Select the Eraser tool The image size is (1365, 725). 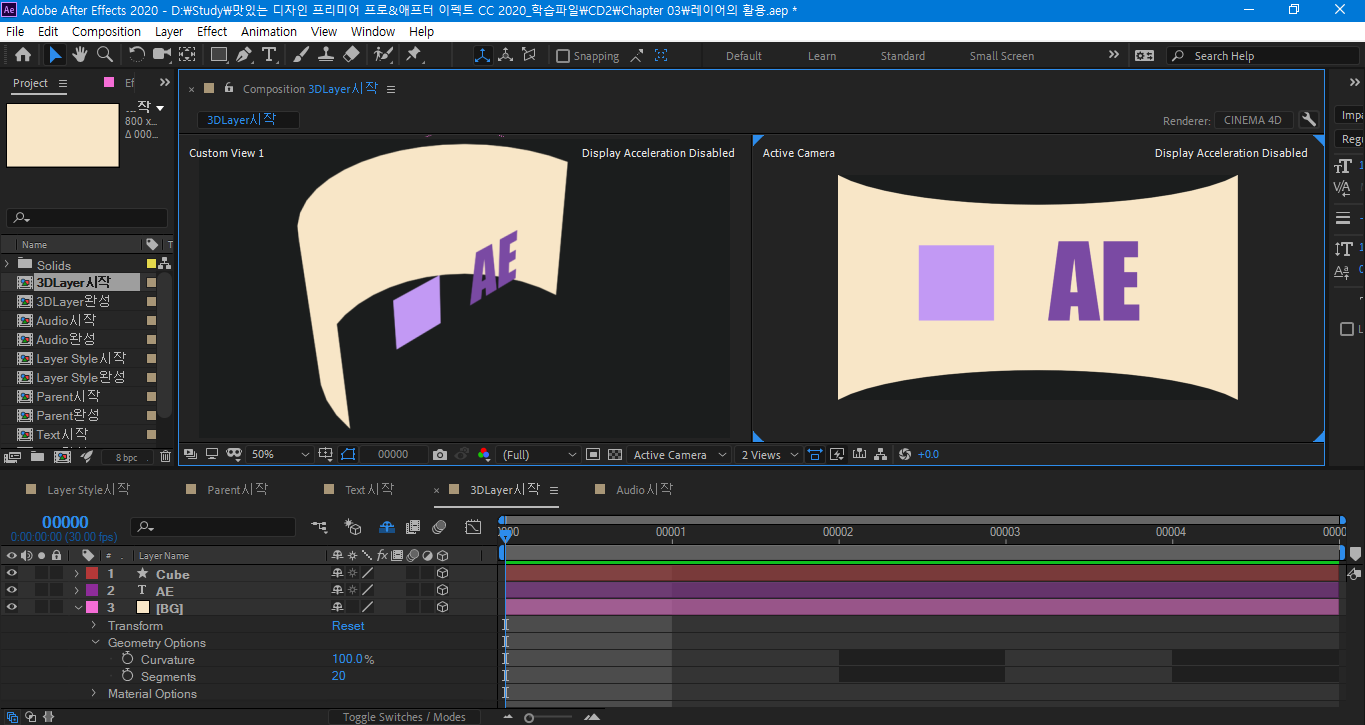coord(351,55)
